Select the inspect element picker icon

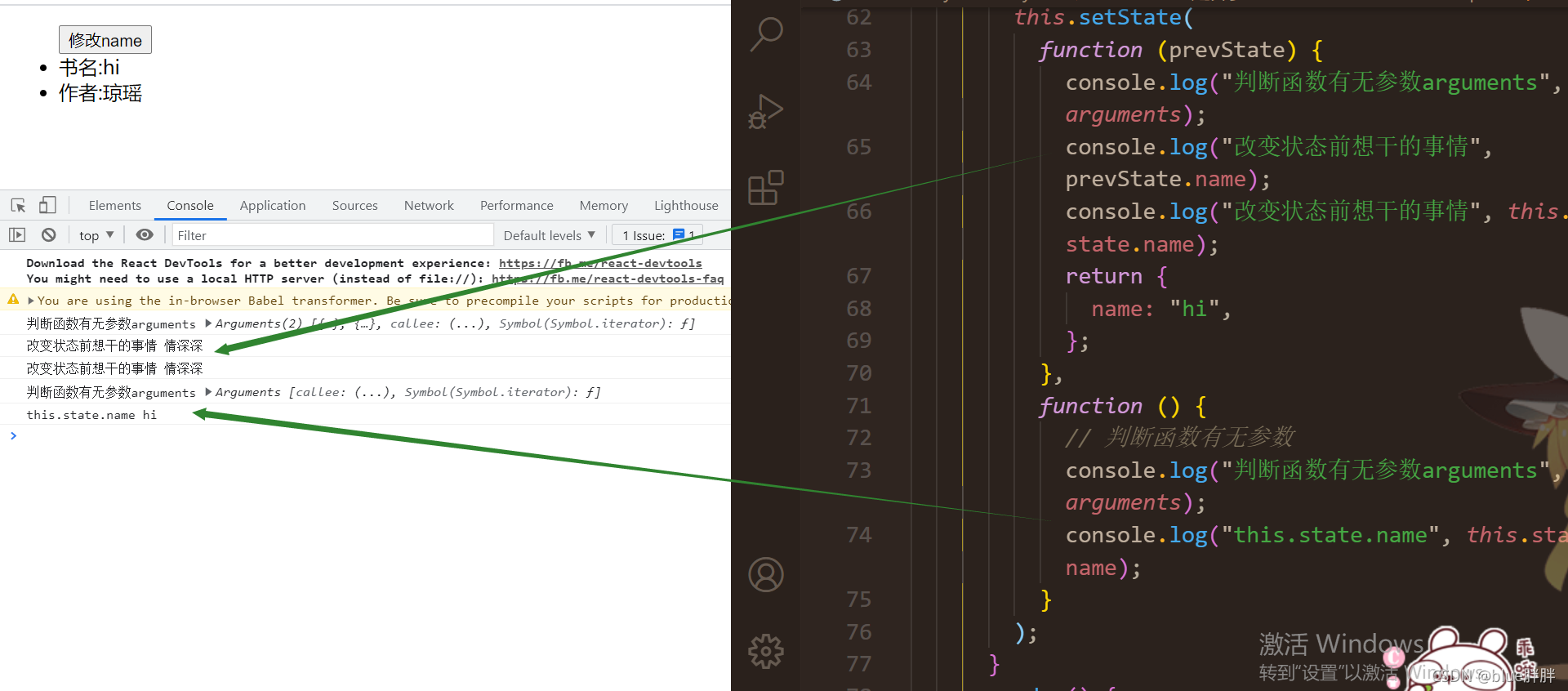pyautogui.click(x=18, y=205)
